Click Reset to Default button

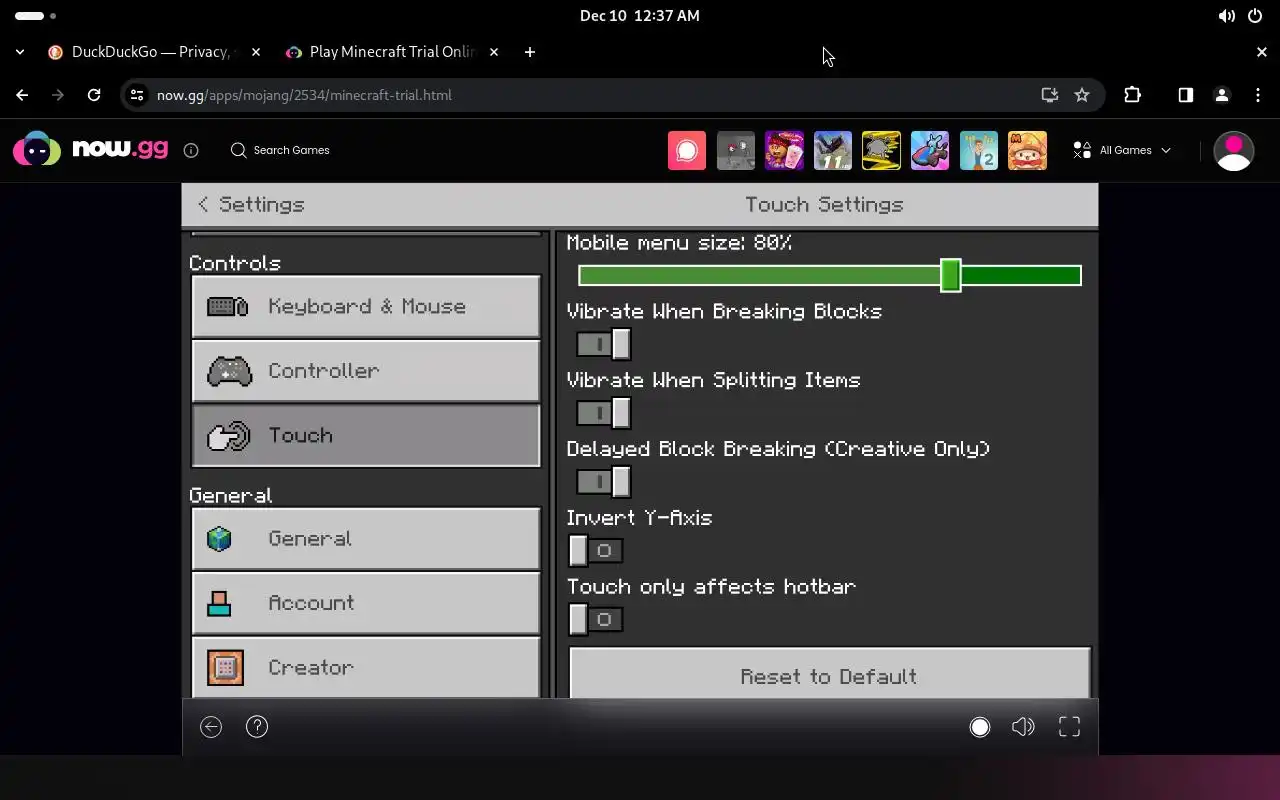829,674
